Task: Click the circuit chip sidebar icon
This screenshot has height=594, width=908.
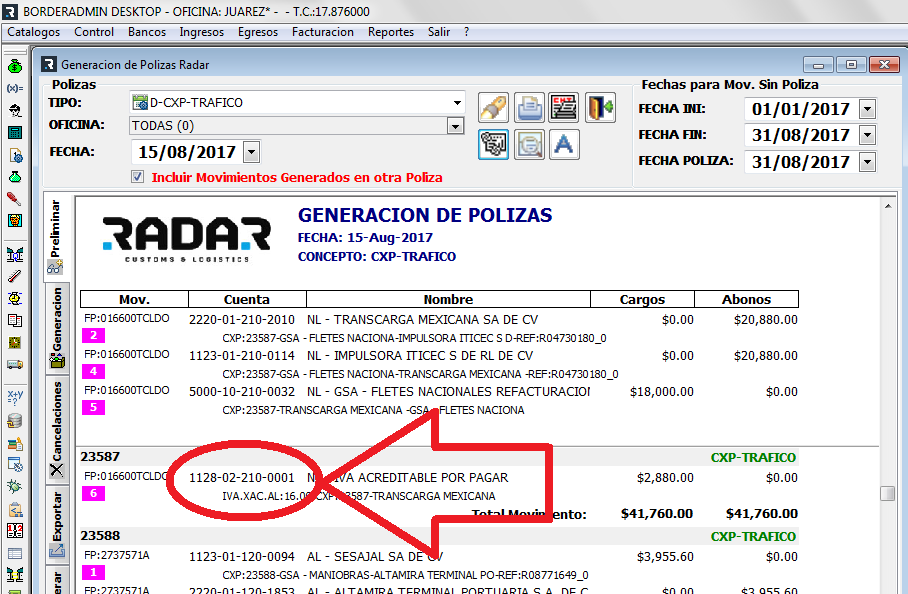Action: tap(14, 342)
